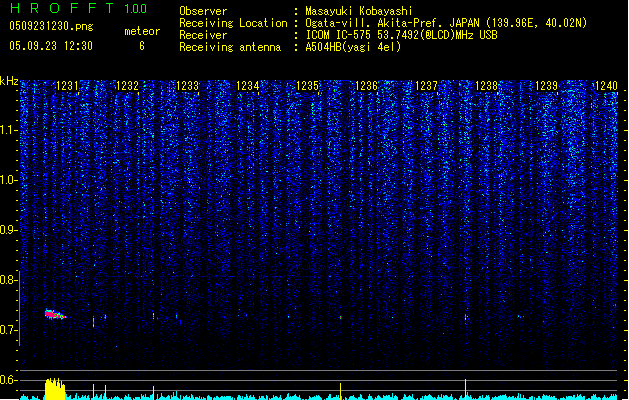Click the 1236 time marker
Viewport: 629px width, 400px height.
(x=367, y=86)
